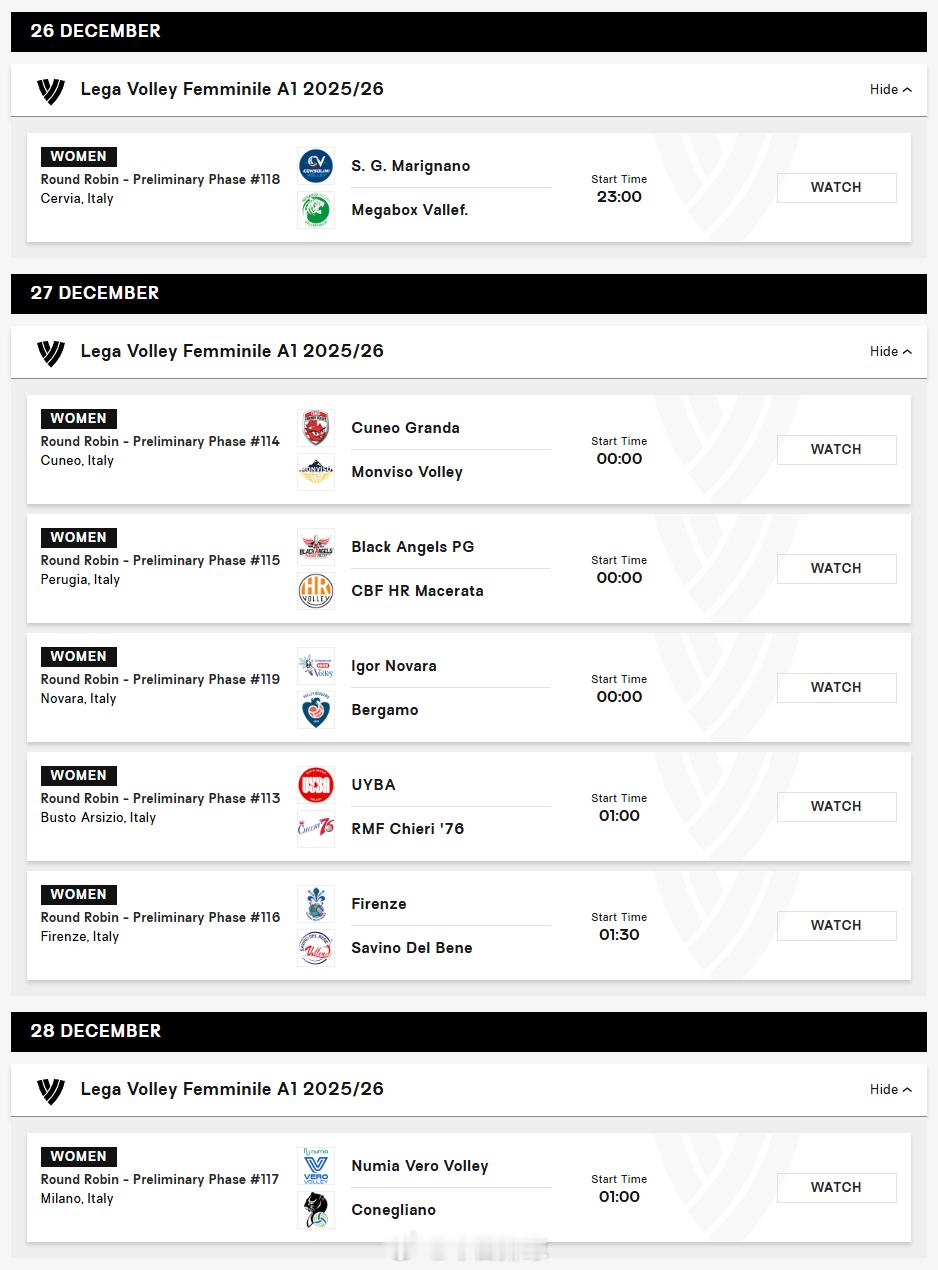Image resolution: width=938 pixels, height=1270 pixels.
Task: Click the Numia Vero Volley logo
Action: click(x=316, y=1166)
